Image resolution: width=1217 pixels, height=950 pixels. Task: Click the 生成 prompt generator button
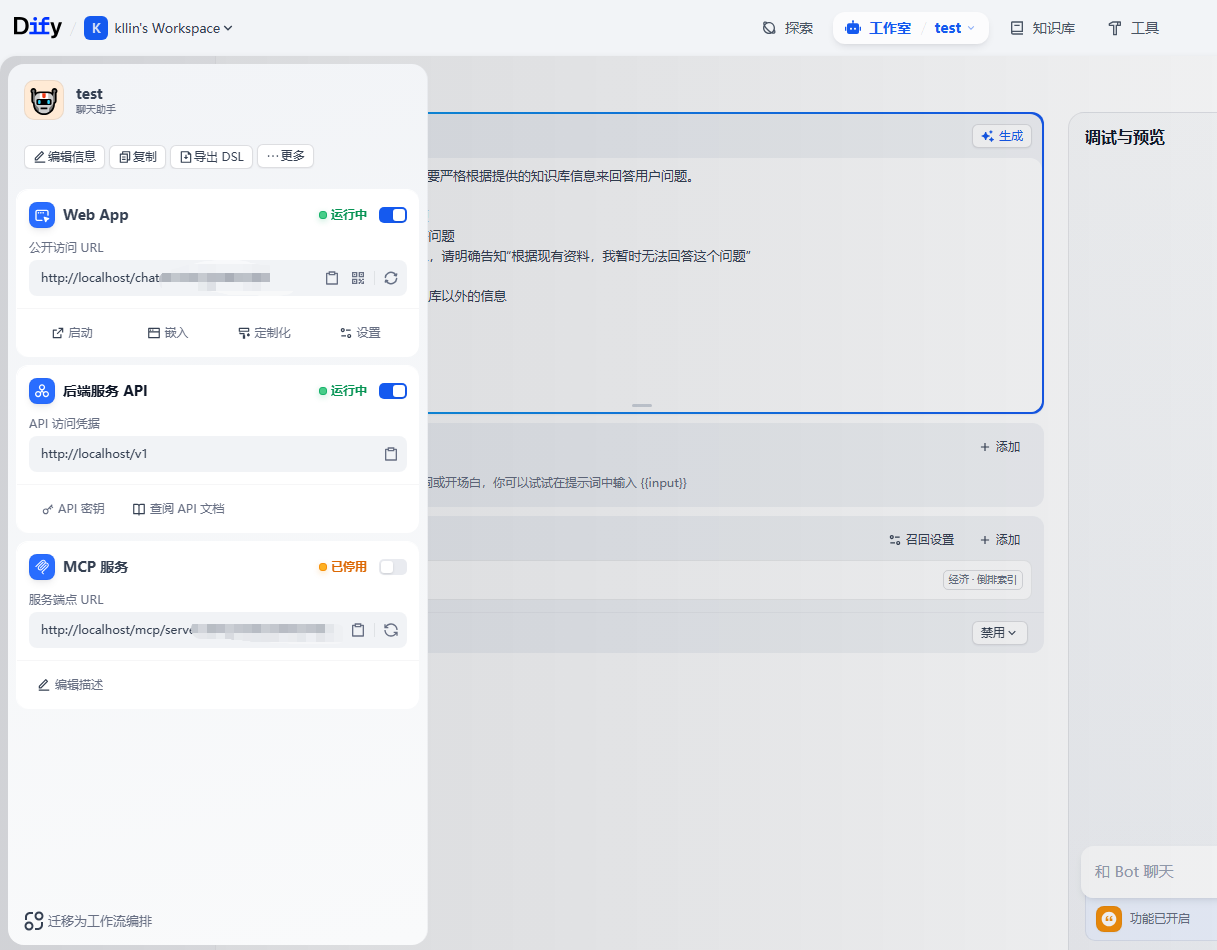point(1002,136)
